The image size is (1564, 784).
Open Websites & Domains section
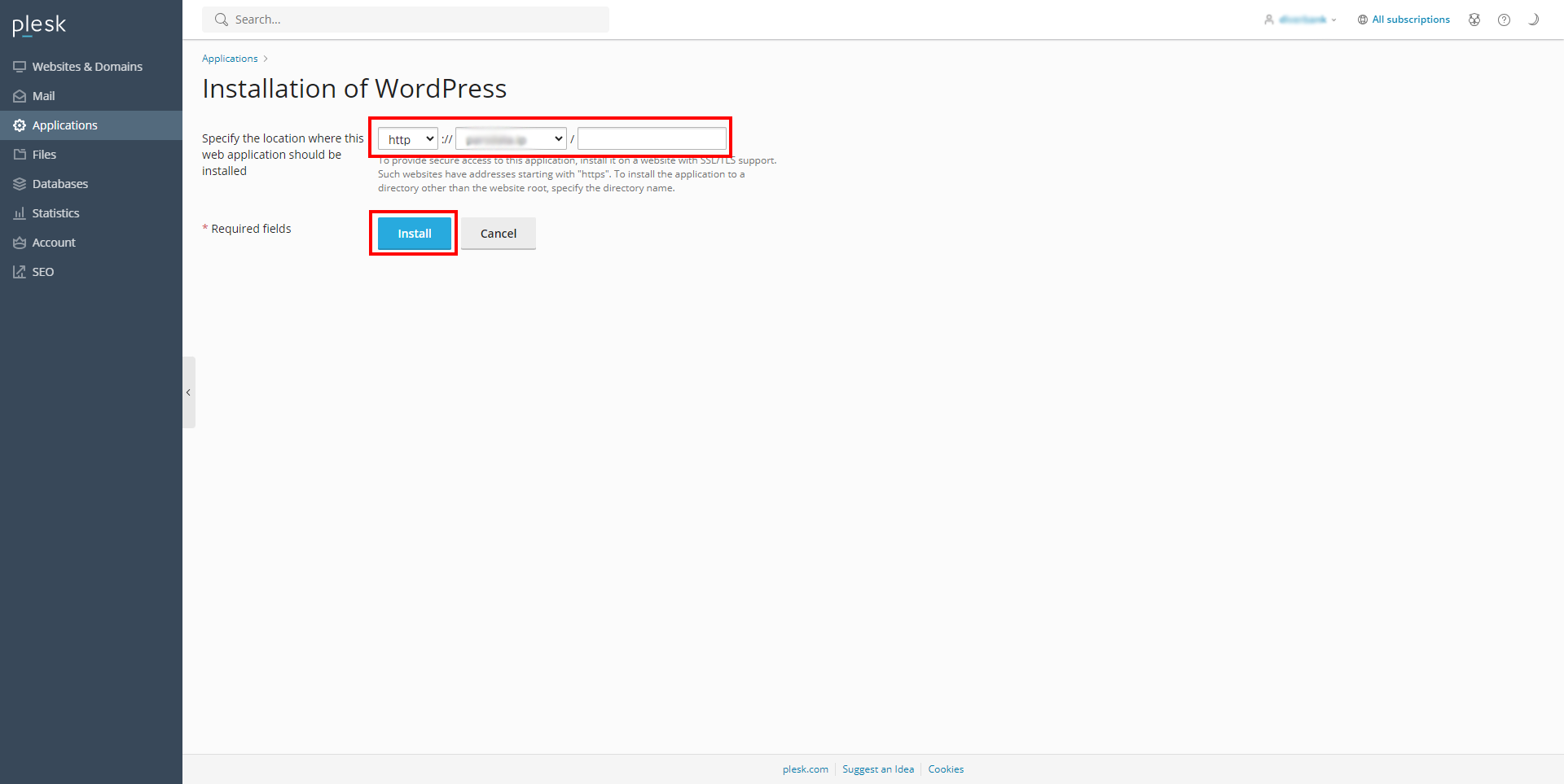pyautogui.click(x=91, y=67)
